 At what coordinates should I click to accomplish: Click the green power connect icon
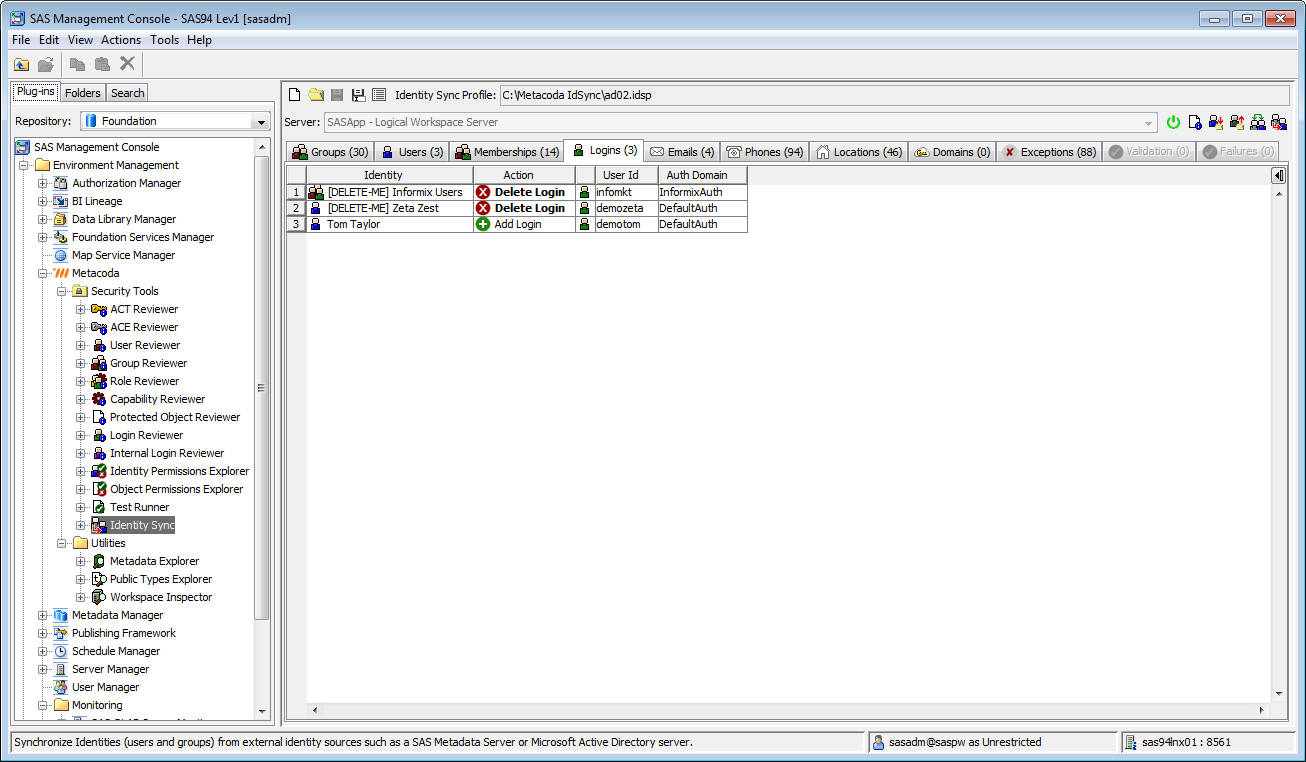pyautogui.click(x=1174, y=122)
